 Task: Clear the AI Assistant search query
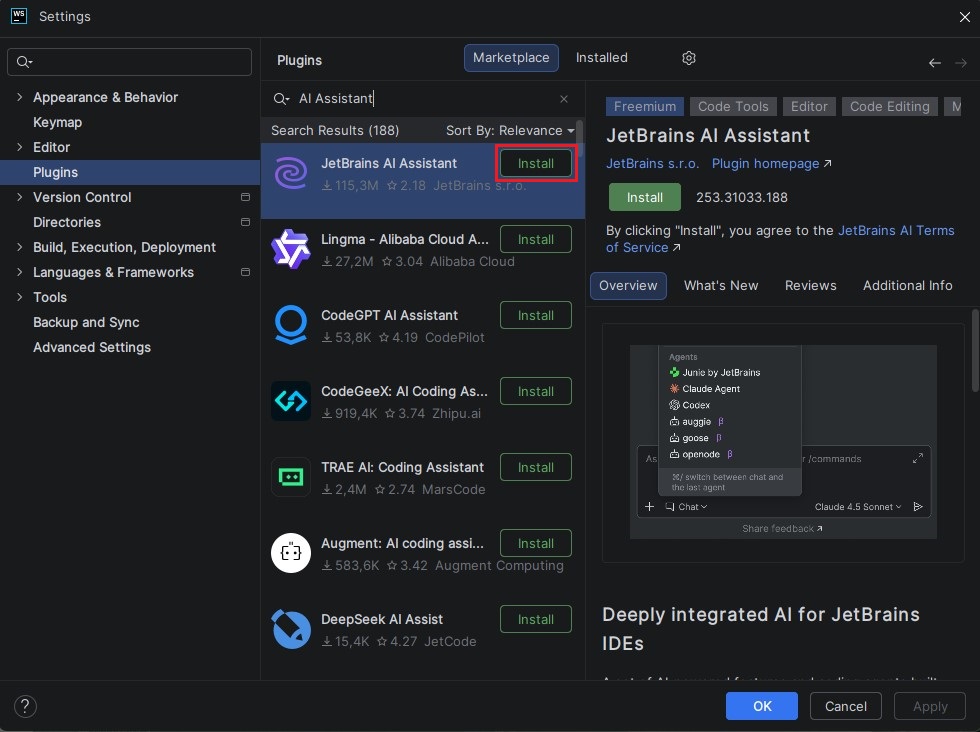[x=564, y=99]
